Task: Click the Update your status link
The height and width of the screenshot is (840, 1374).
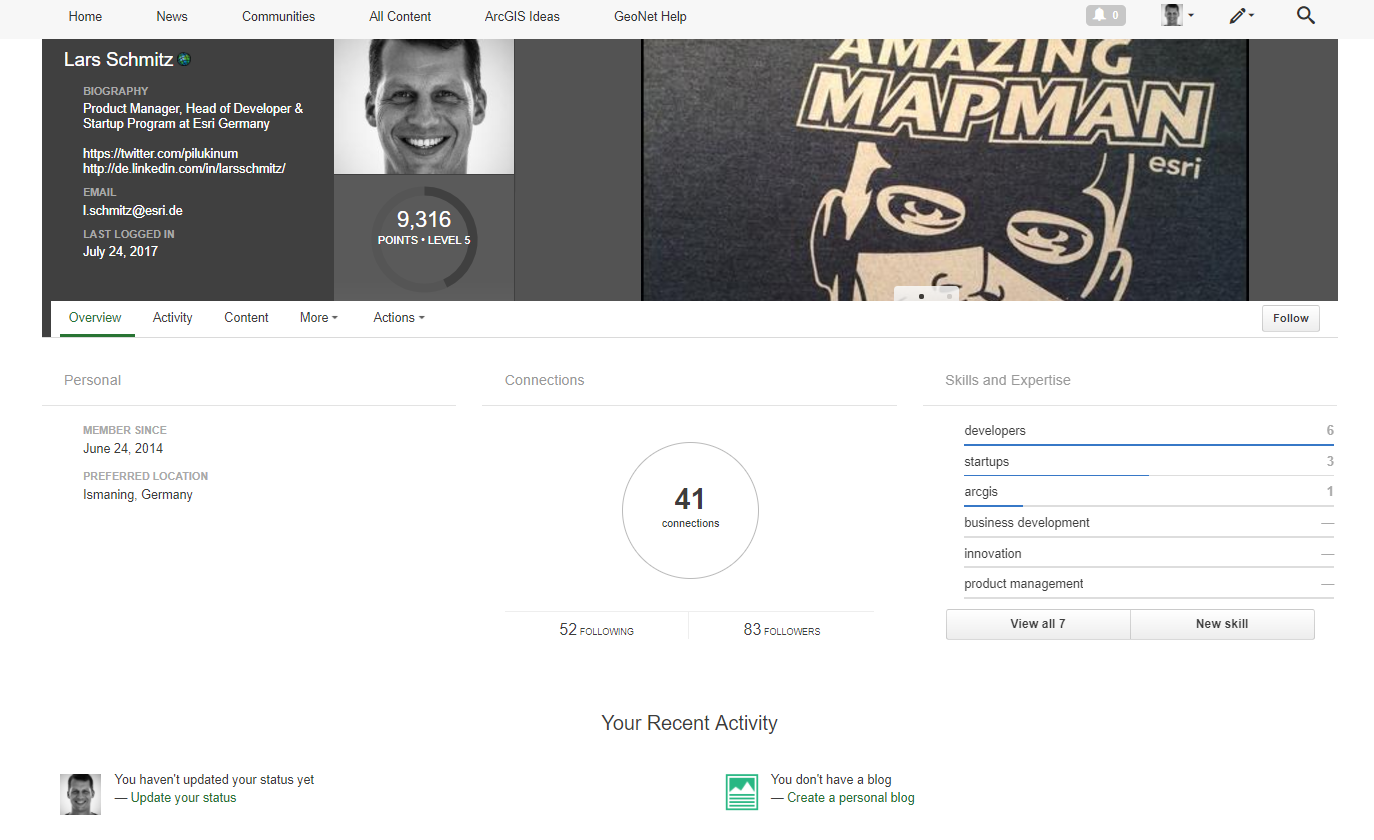Action: (183, 798)
